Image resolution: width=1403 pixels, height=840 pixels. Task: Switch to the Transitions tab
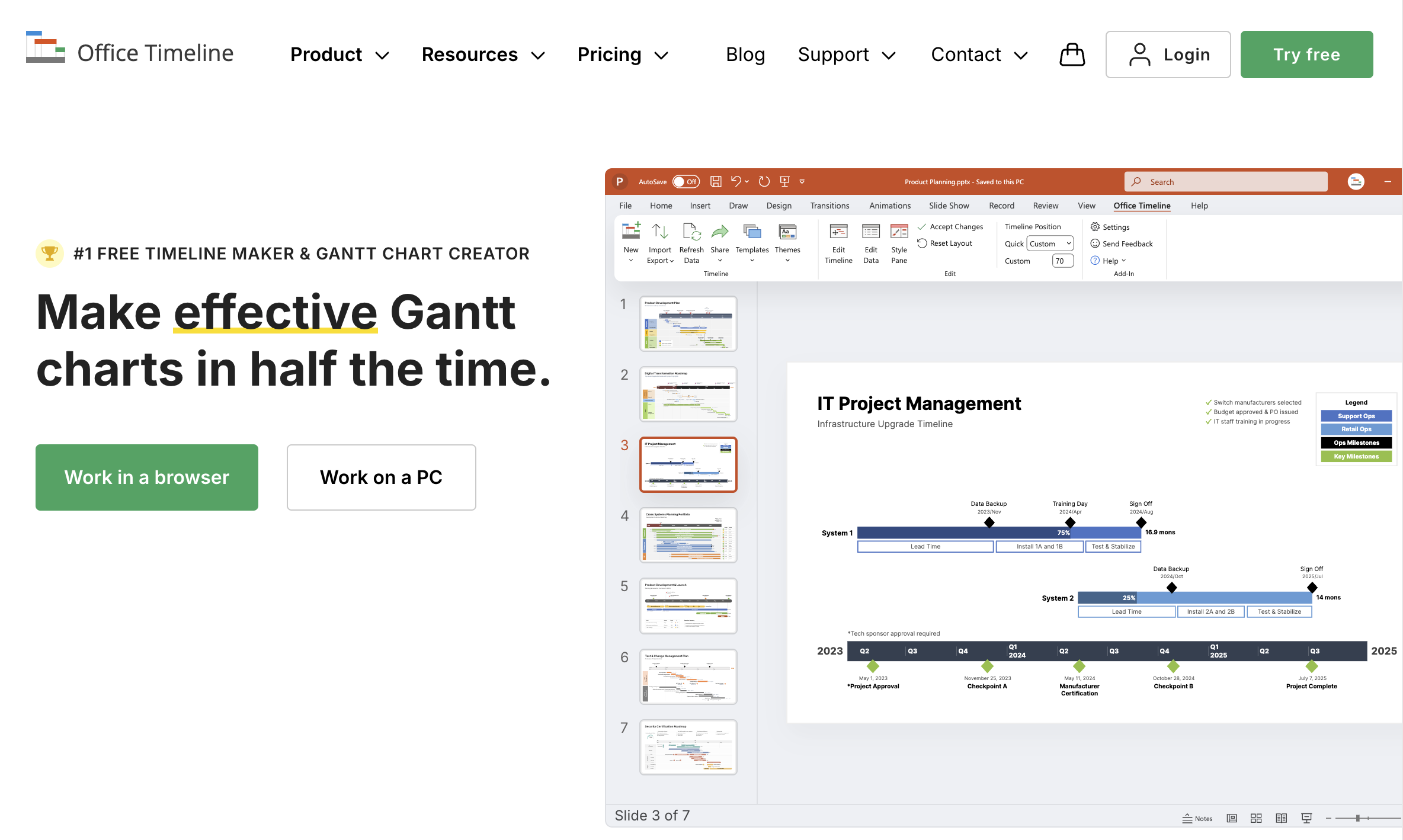829,206
